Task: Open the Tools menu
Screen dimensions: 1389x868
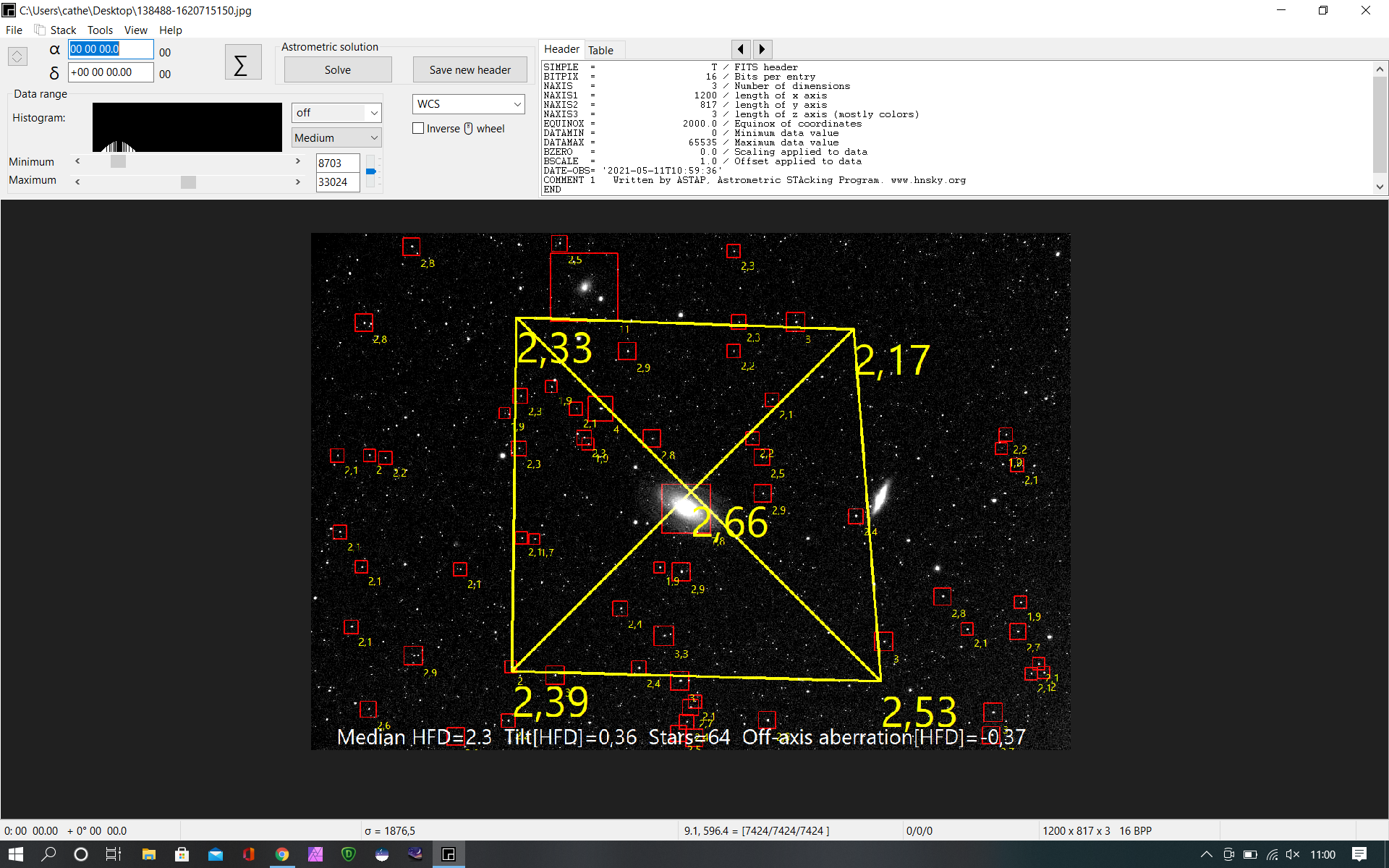Action: point(100,30)
